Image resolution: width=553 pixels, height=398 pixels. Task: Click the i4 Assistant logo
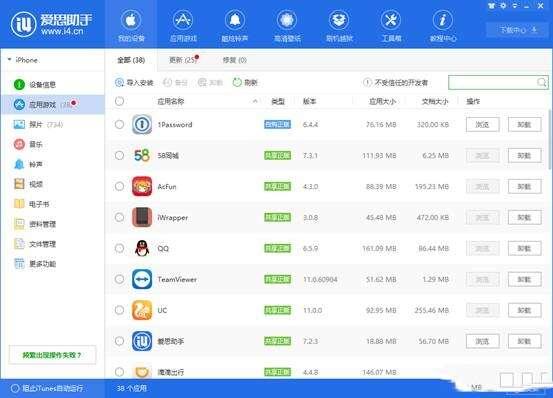(x=51, y=24)
